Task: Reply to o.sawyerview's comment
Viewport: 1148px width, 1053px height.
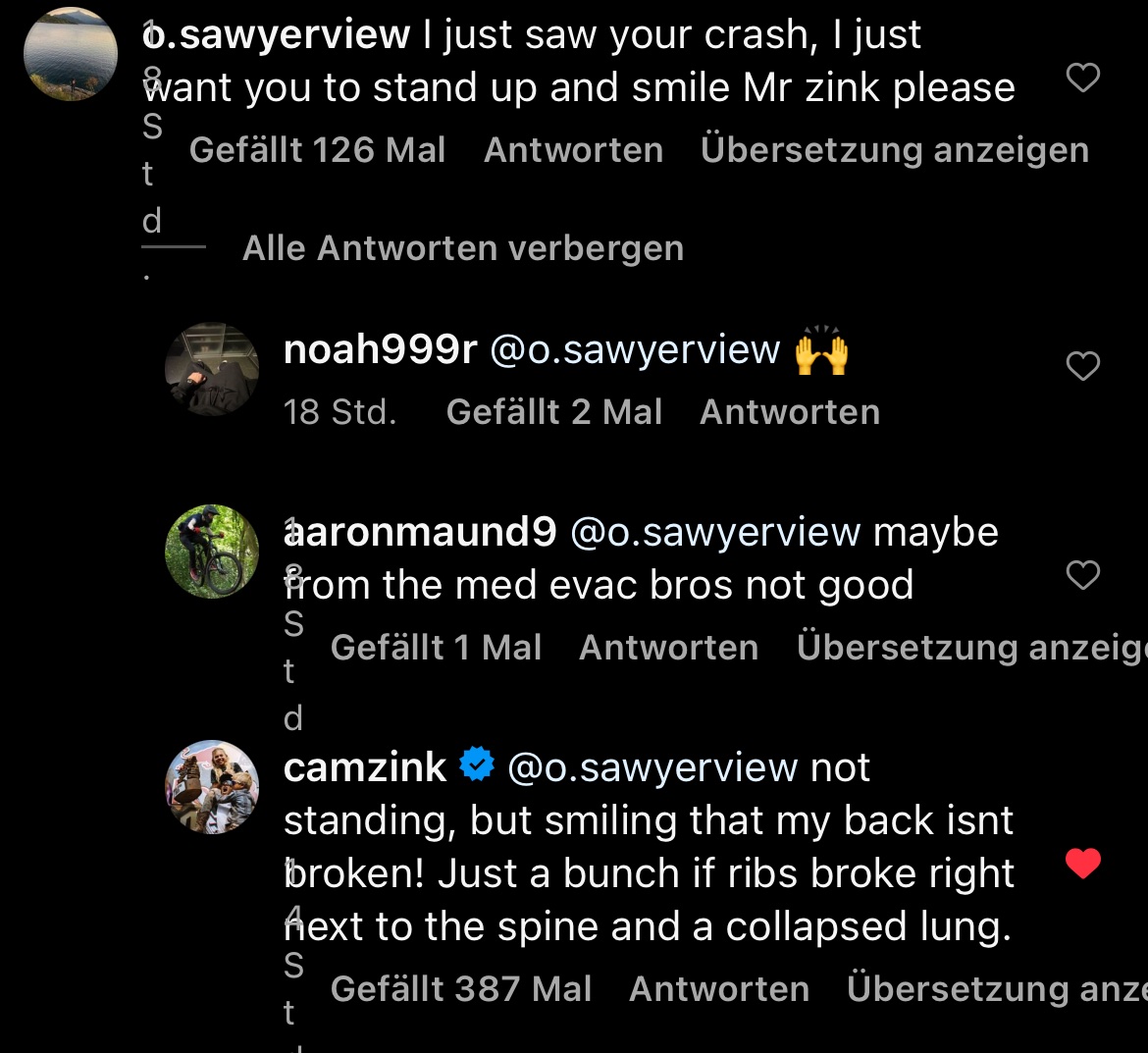Action: pos(573,150)
